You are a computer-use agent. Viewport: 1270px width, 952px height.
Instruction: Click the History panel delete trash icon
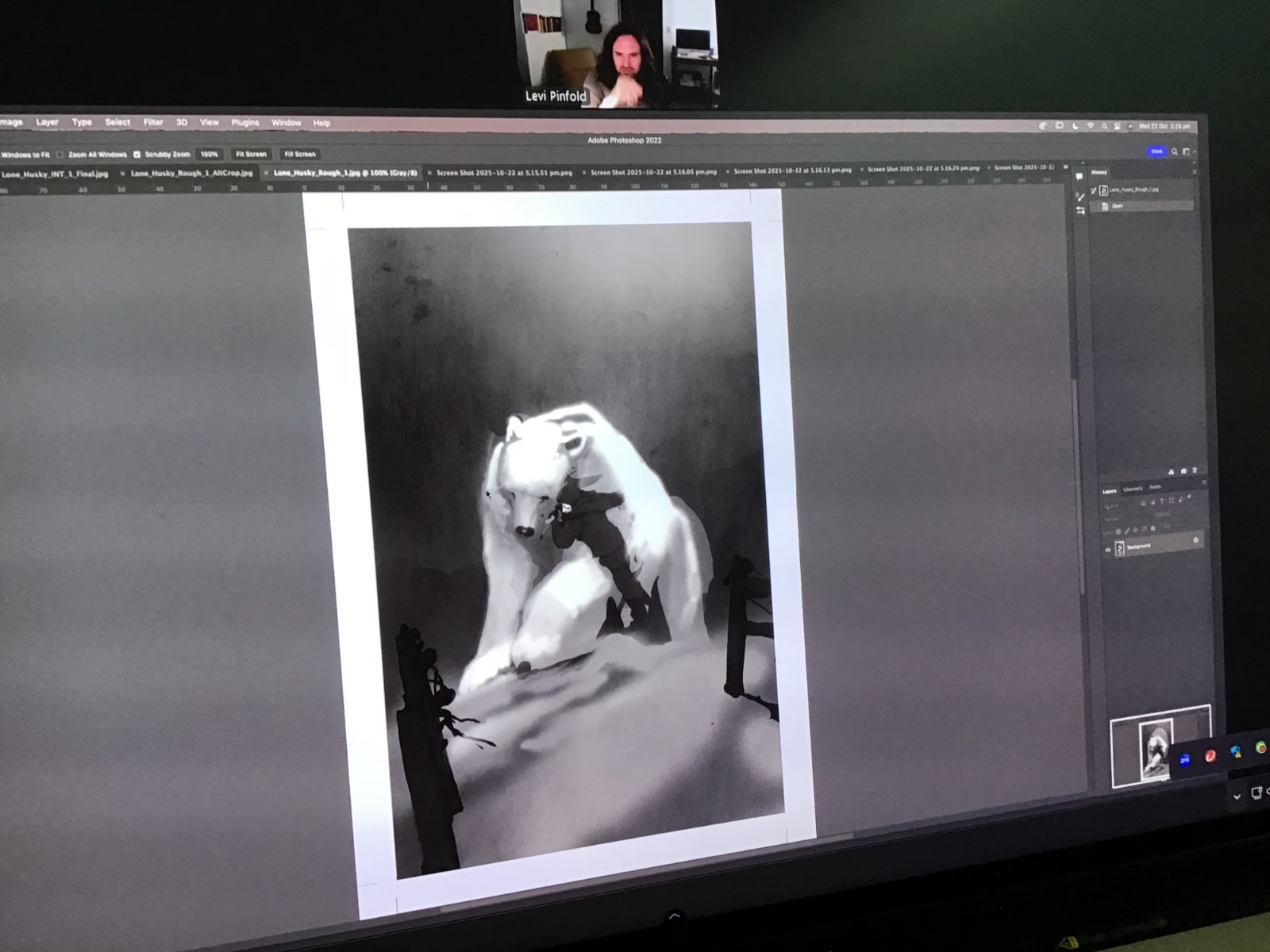point(1195,470)
